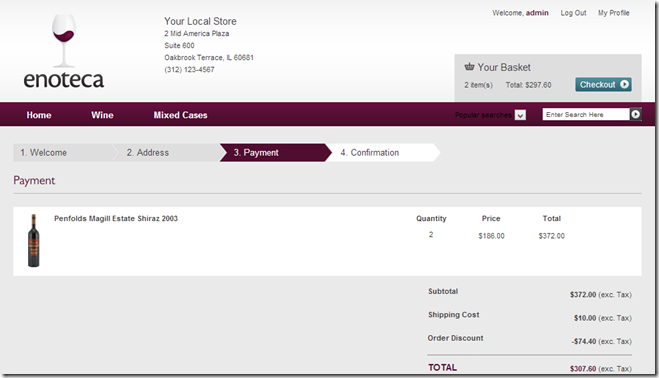Open the Popular searches dropdown arrow
The image size is (659, 378).
coord(520,115)
